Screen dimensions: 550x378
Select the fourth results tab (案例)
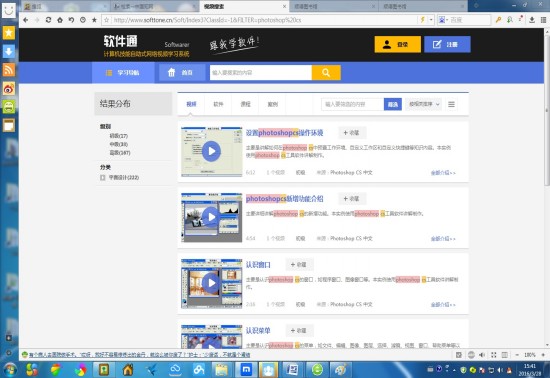pos(273,104)
